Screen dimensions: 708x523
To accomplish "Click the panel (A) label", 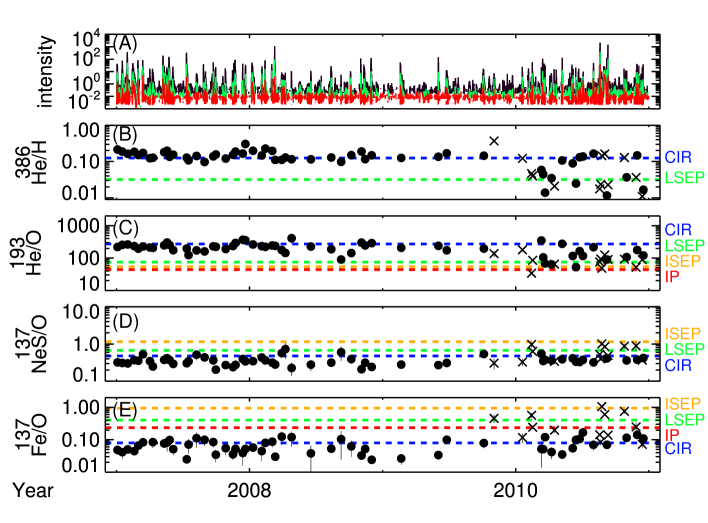I will 125,43.
